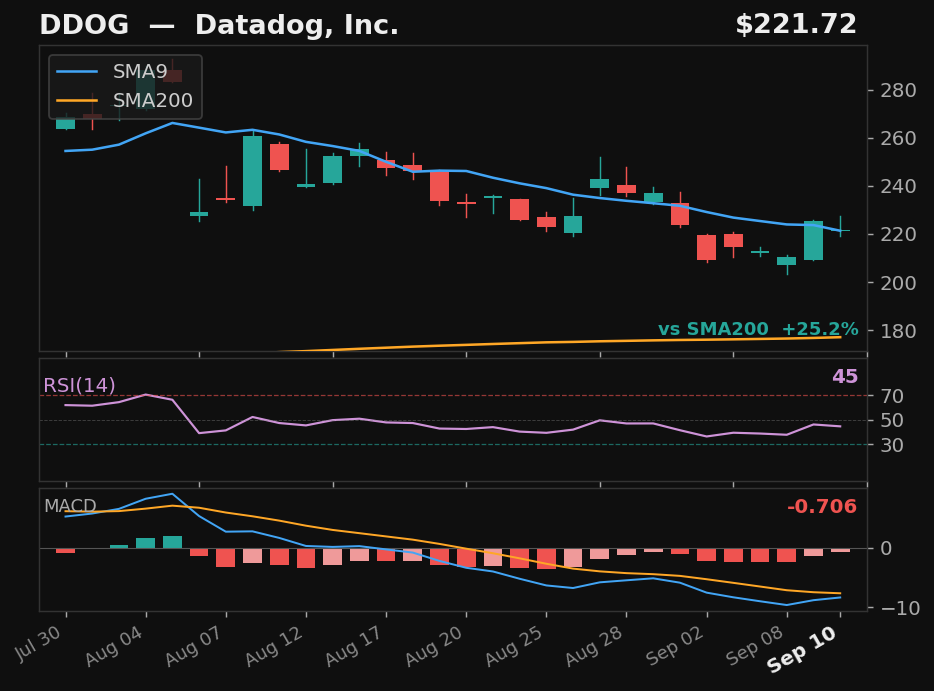Click the Aug 04 date label
This screenshot has width=934, height=691.
click(x=114, y=646)
